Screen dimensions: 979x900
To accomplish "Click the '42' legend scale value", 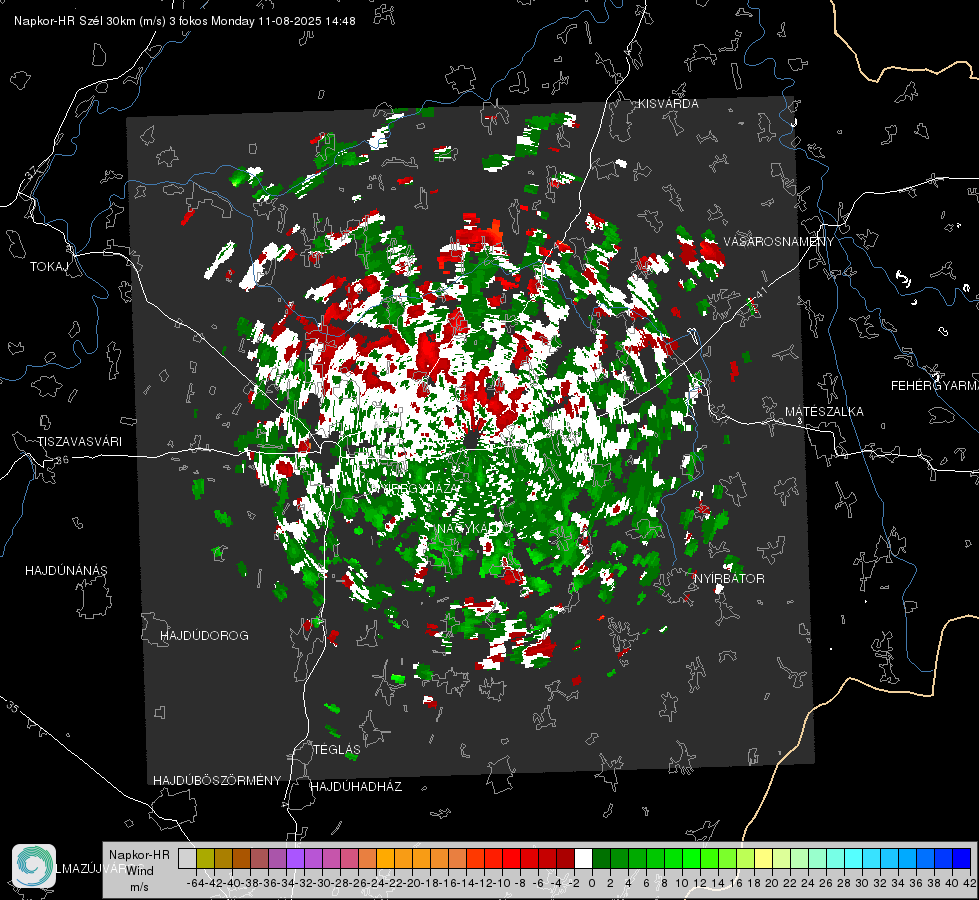I will click(970, 883).
